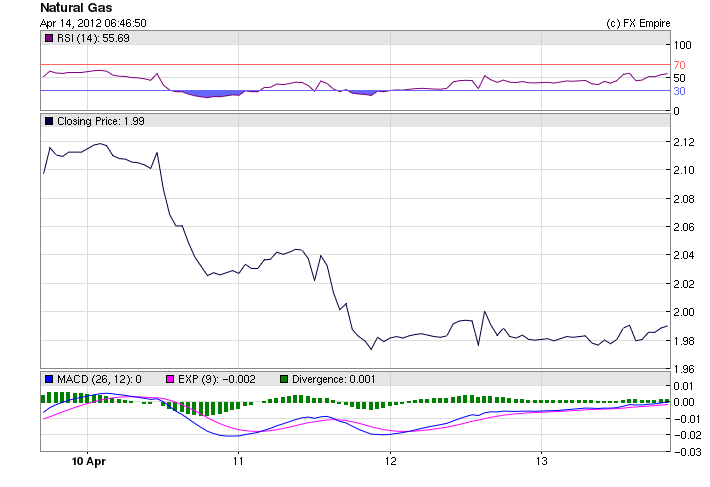This screenshot has height=487, width=710.
Task: Click the '100' RSI axis label
Action: click(x=682, y=45)
